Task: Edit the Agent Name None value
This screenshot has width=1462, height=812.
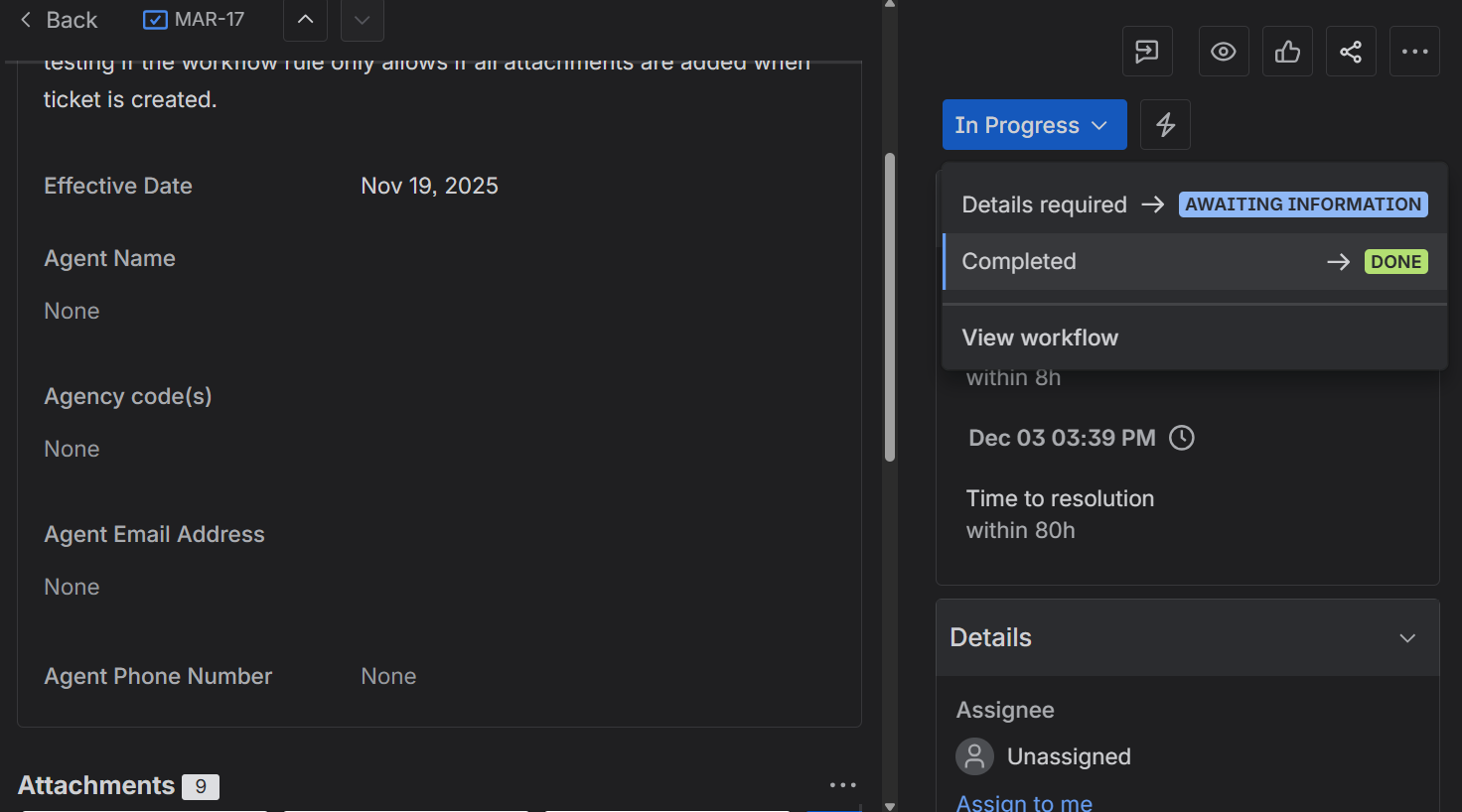Action: 72,311
